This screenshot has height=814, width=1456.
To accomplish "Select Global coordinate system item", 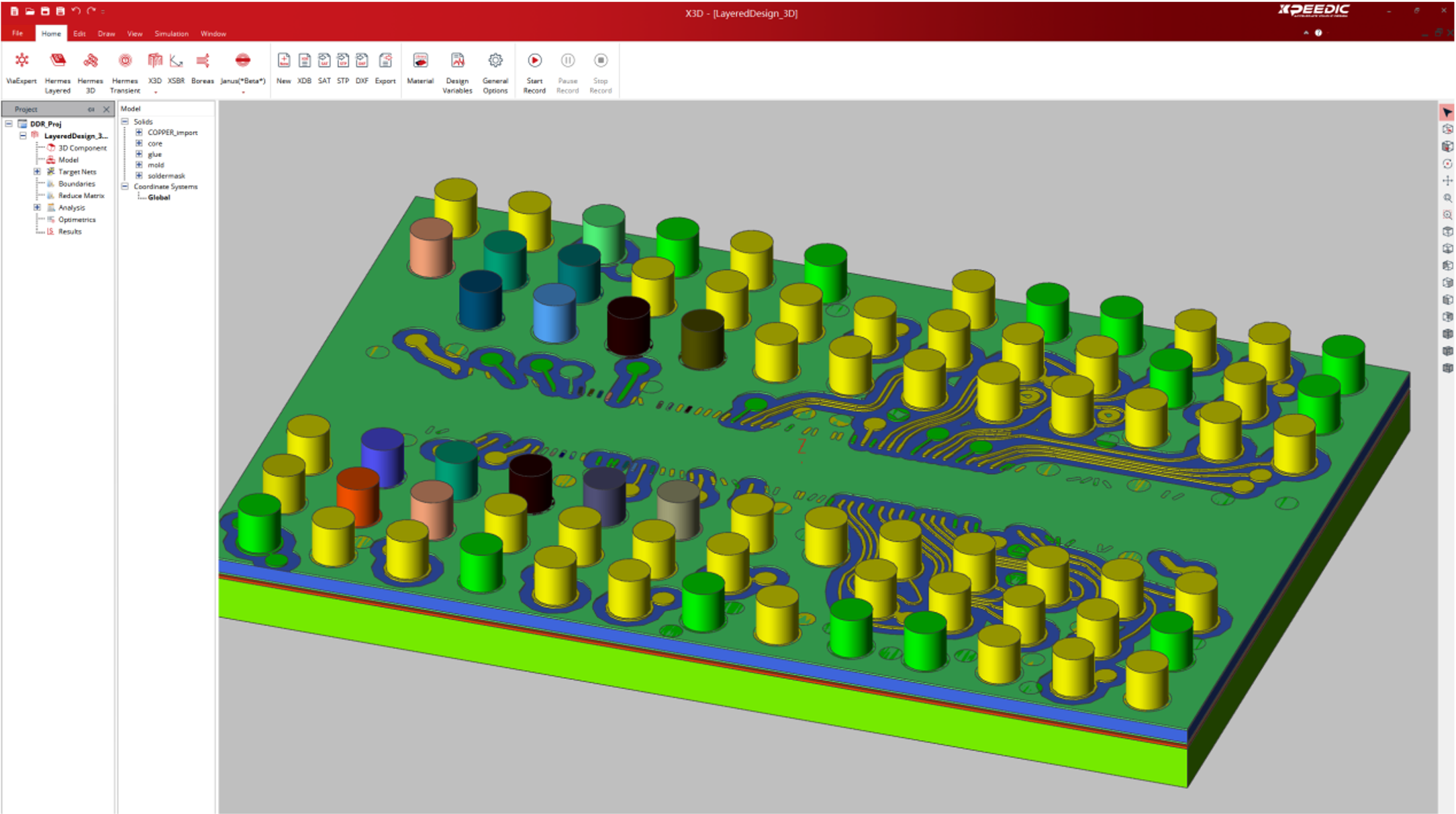I will (x=159, y=197).
